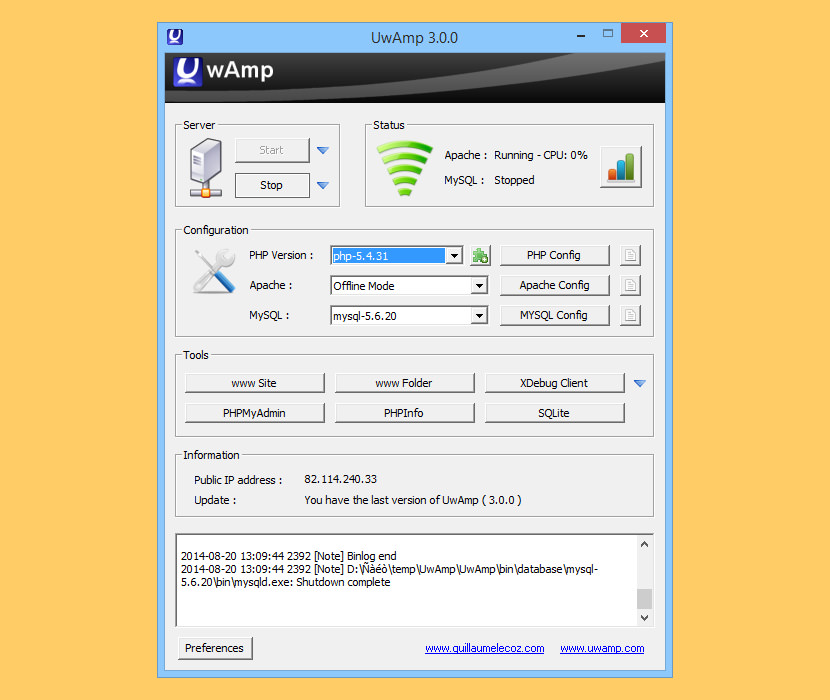Click the log output text area
This screenshot has height=700, width=830.
pyautogui.click(x=407, y=580)
